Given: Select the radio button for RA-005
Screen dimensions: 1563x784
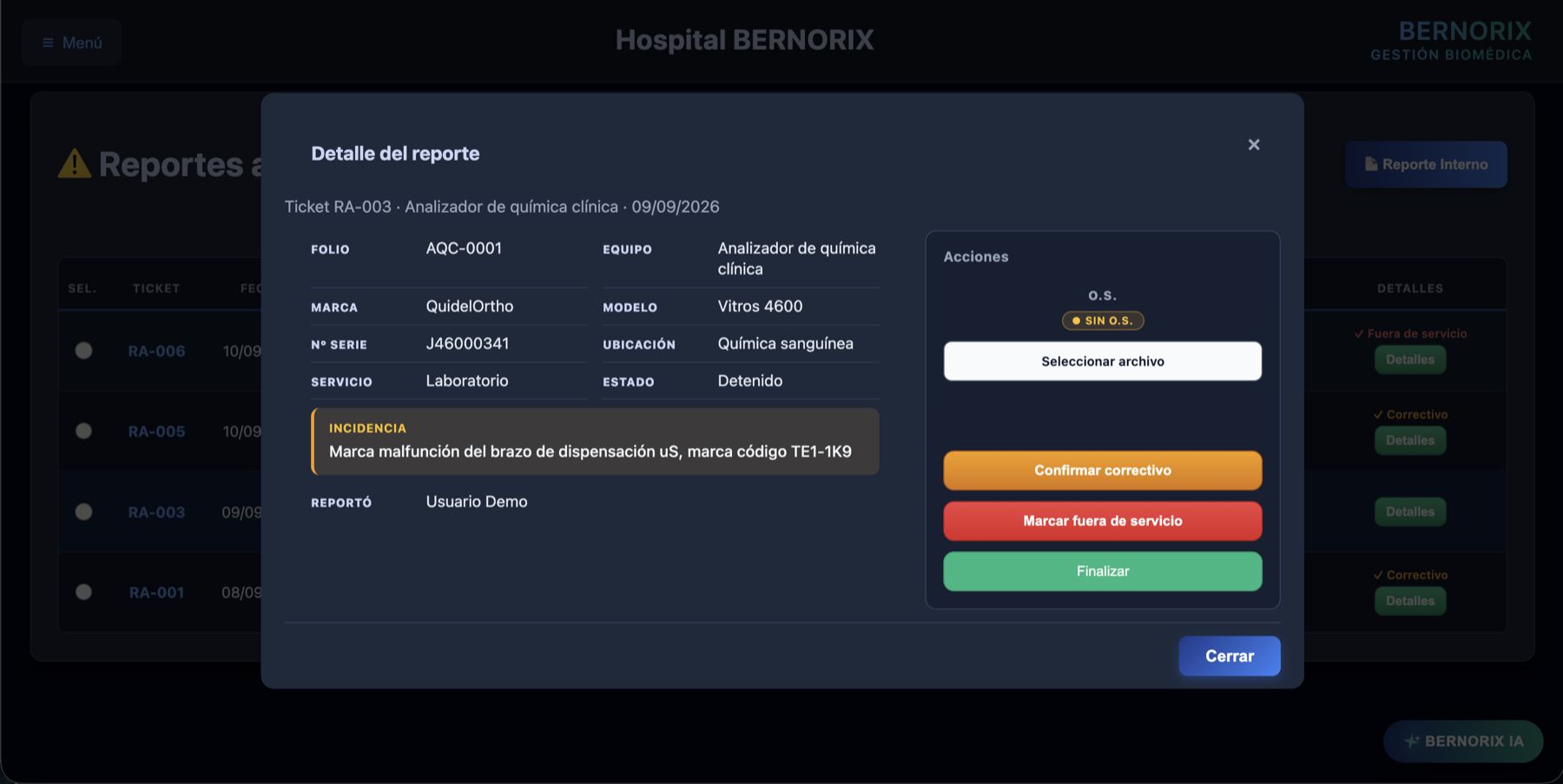Looking at the screenshot, I should 83,432.
